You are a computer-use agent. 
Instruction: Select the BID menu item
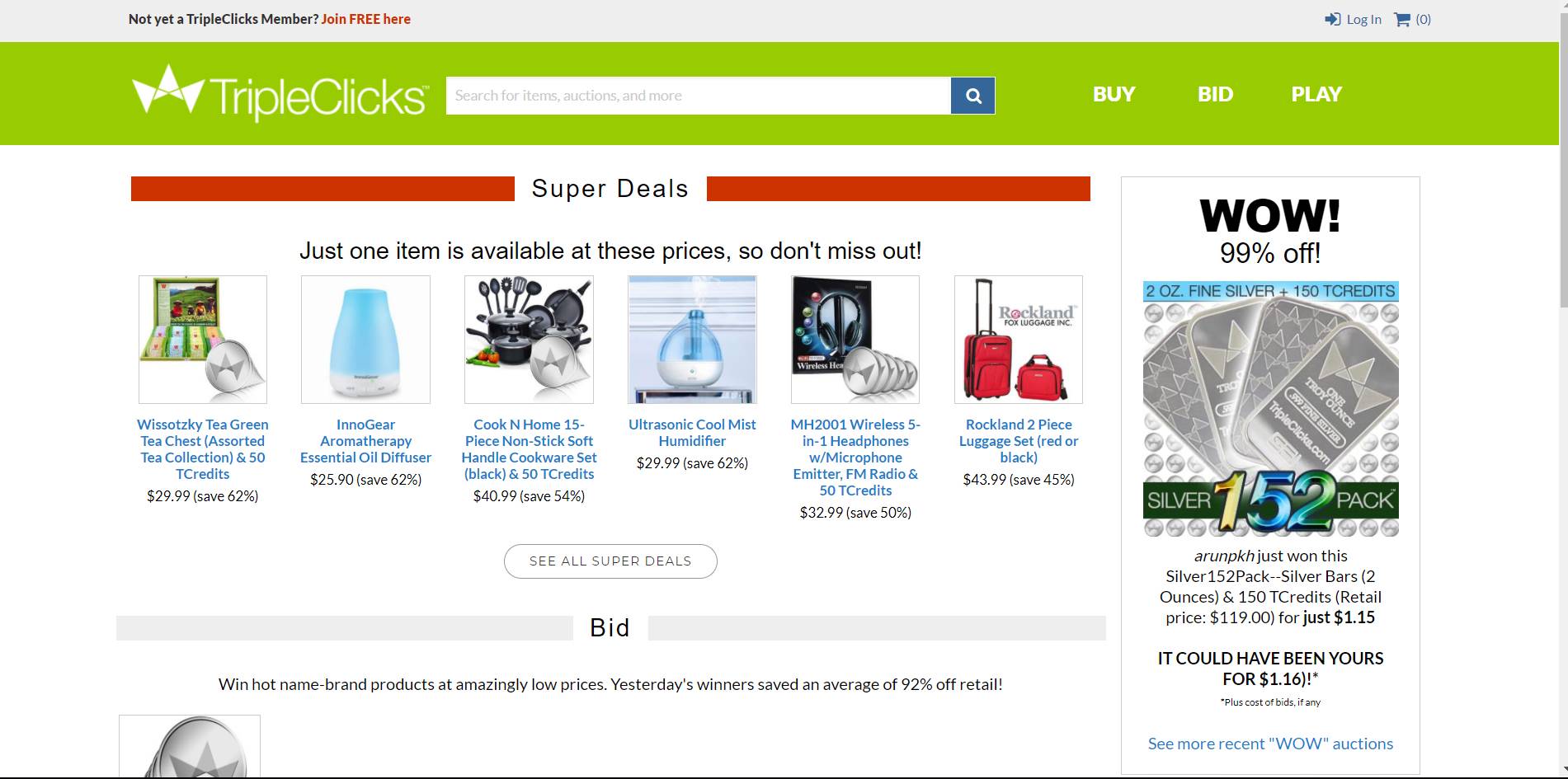[1215, 93]
